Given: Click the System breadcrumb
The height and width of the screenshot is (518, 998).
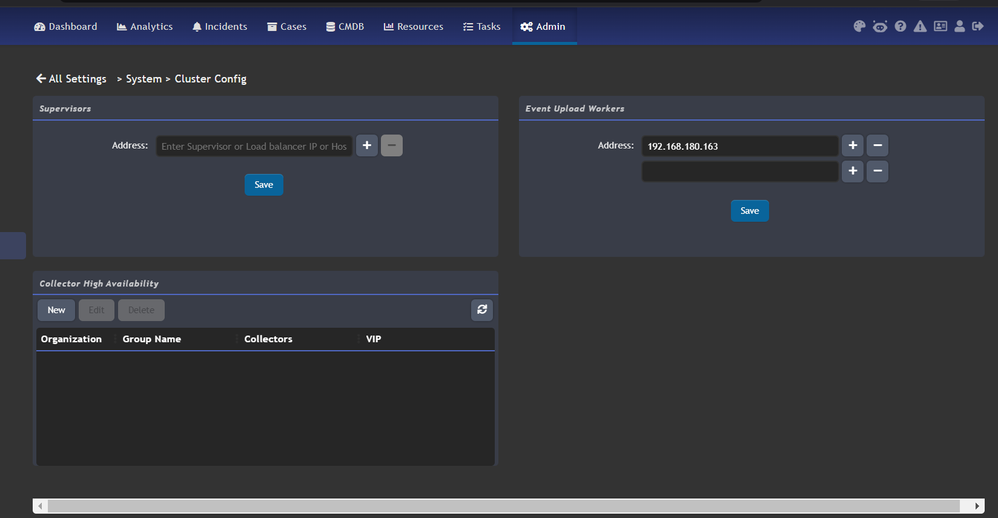Looking at the screenshot, I should click(x=143, y=78).
